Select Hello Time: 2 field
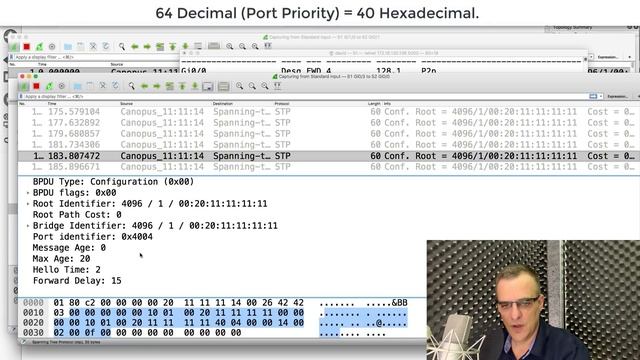 pyautogui.click(x=67, y=270)
